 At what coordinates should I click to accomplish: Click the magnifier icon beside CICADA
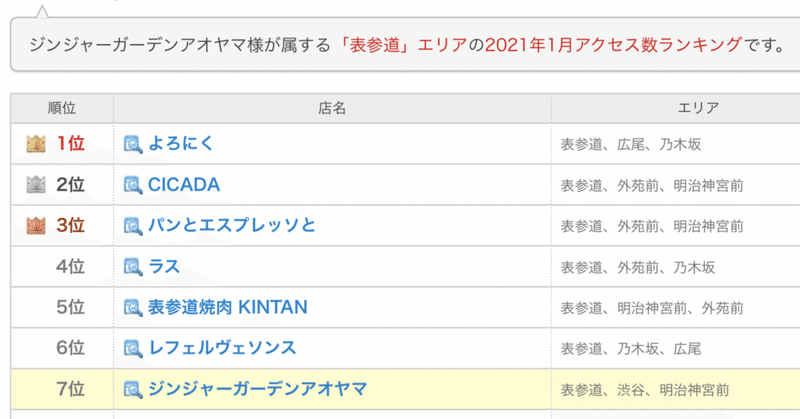pyautogui.click(x=133, y=185)
